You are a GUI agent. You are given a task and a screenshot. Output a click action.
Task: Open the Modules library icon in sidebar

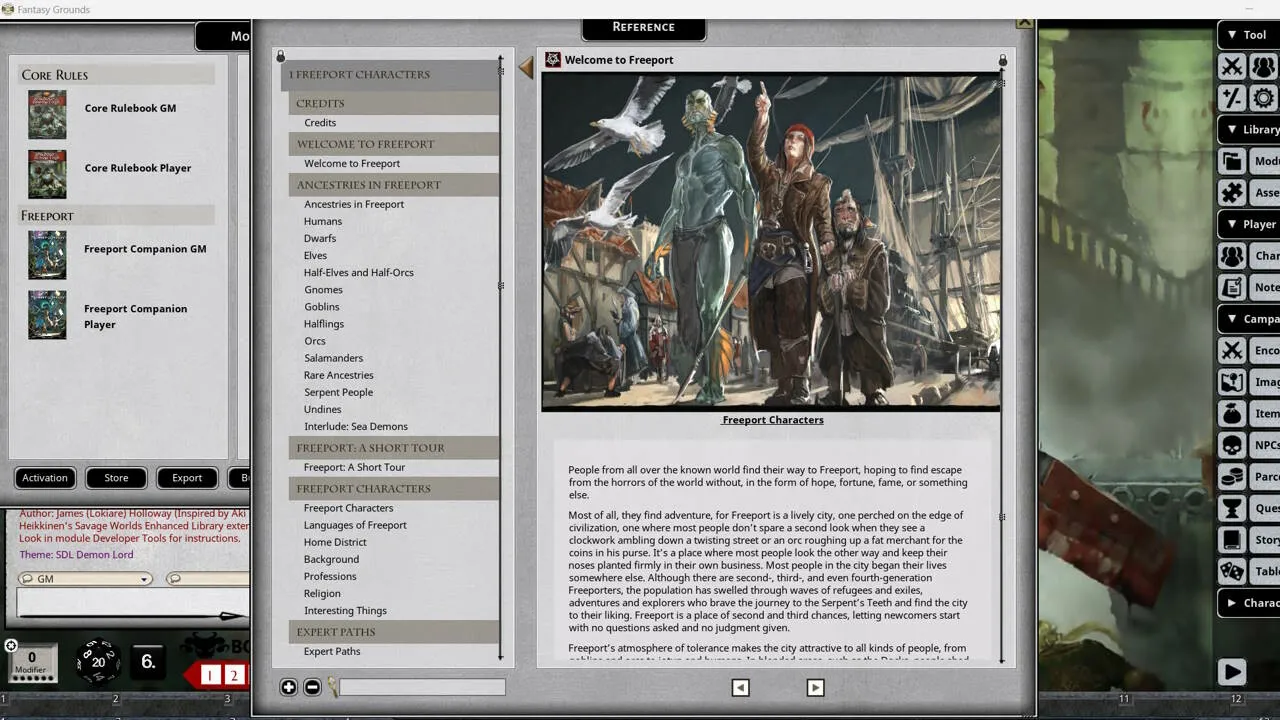(x=1232, y=161)
